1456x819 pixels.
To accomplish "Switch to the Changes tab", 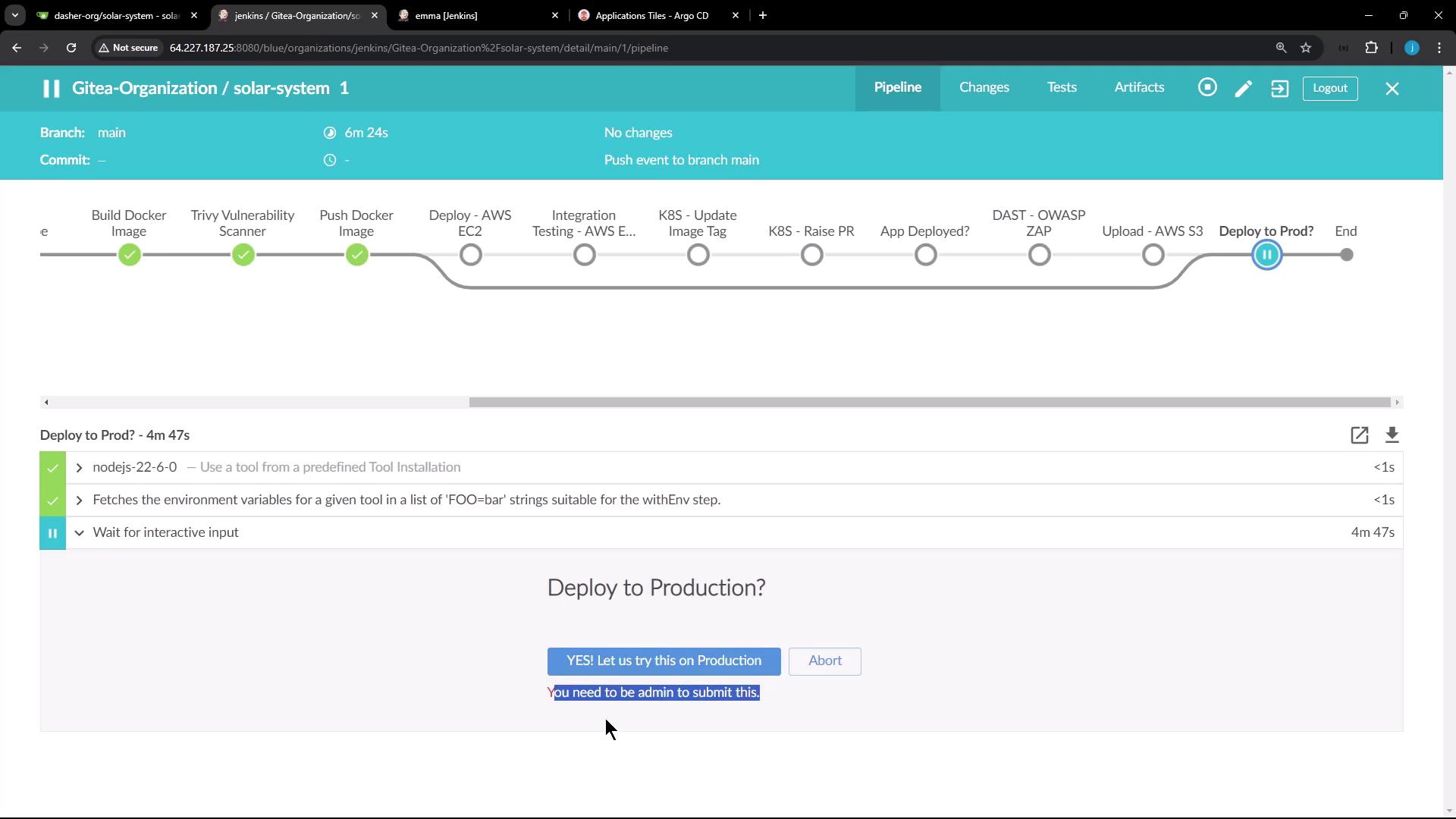I will (984, 88).
